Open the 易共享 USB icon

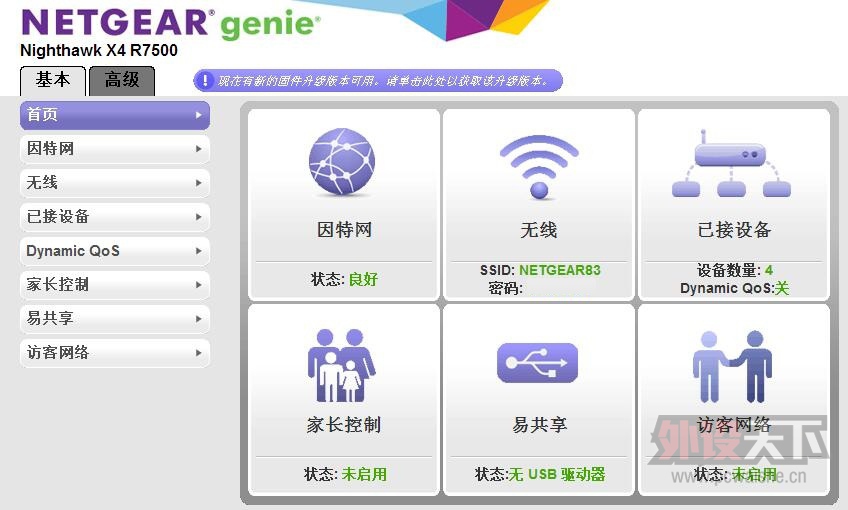537,362
